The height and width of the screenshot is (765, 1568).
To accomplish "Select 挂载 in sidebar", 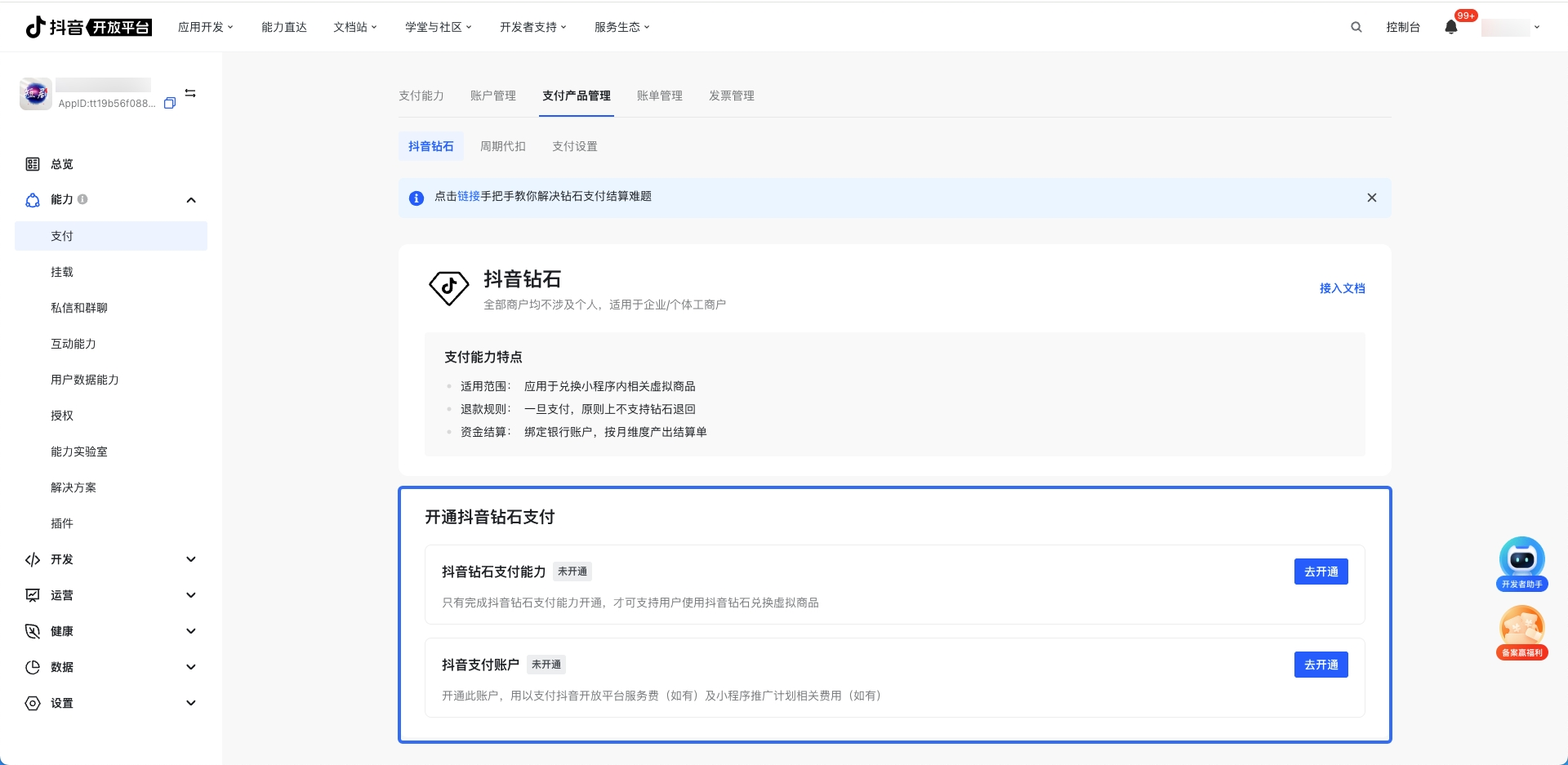I will (62, 272).
